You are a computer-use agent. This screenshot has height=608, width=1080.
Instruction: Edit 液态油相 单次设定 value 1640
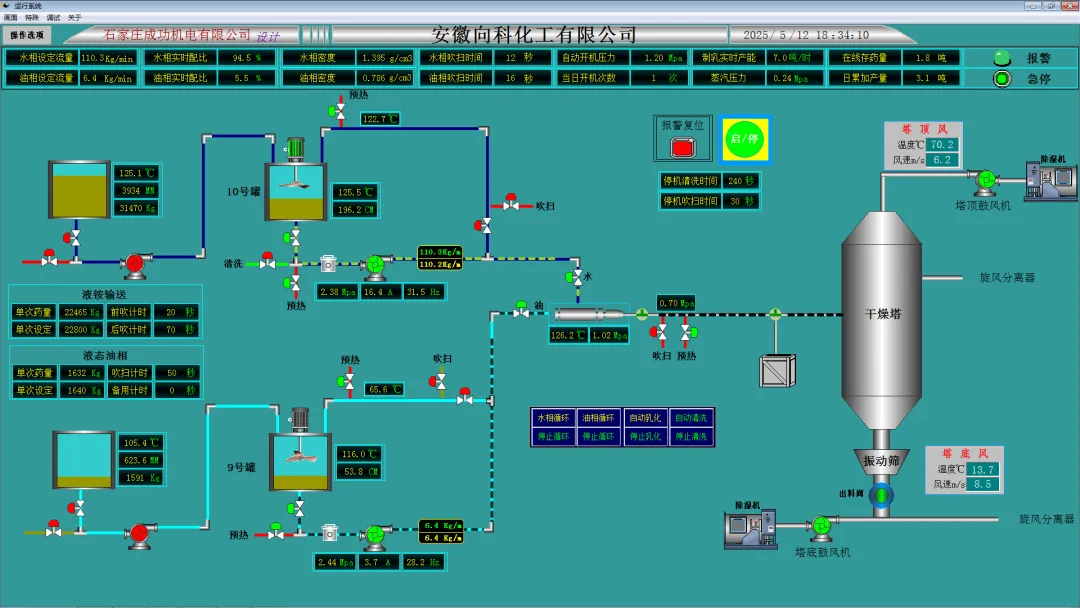(x=81, y=390)
